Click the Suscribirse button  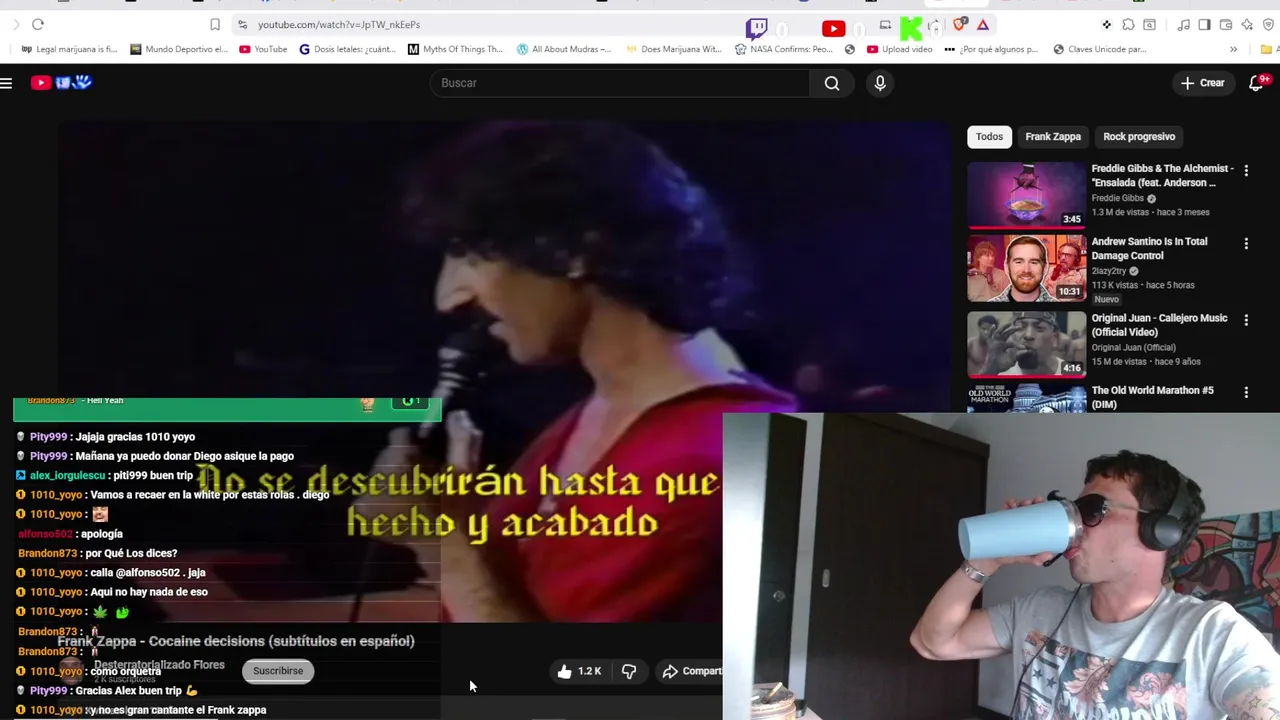pyautogui.click(x=278, y=671)
